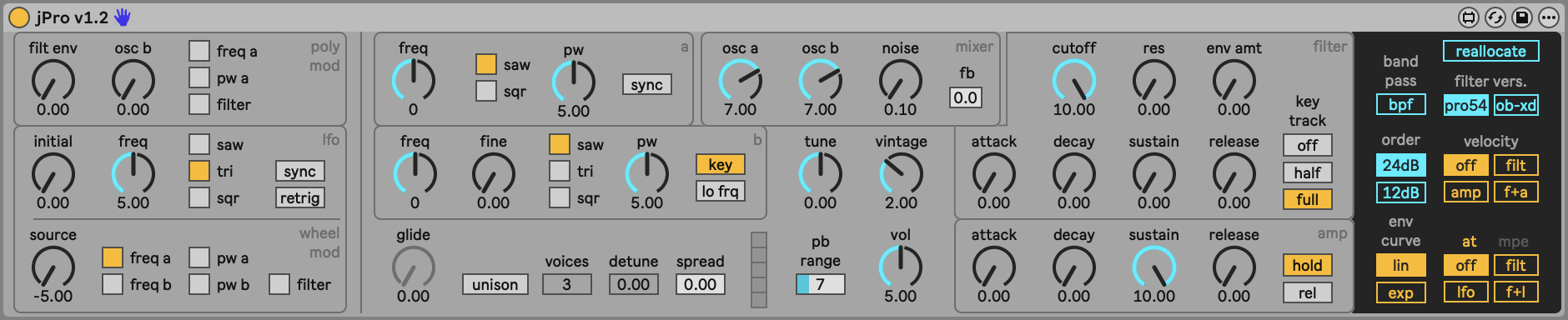Open the pb range value box
The height and width of the screenshot is (320, 1568).
tap(820, 284)
